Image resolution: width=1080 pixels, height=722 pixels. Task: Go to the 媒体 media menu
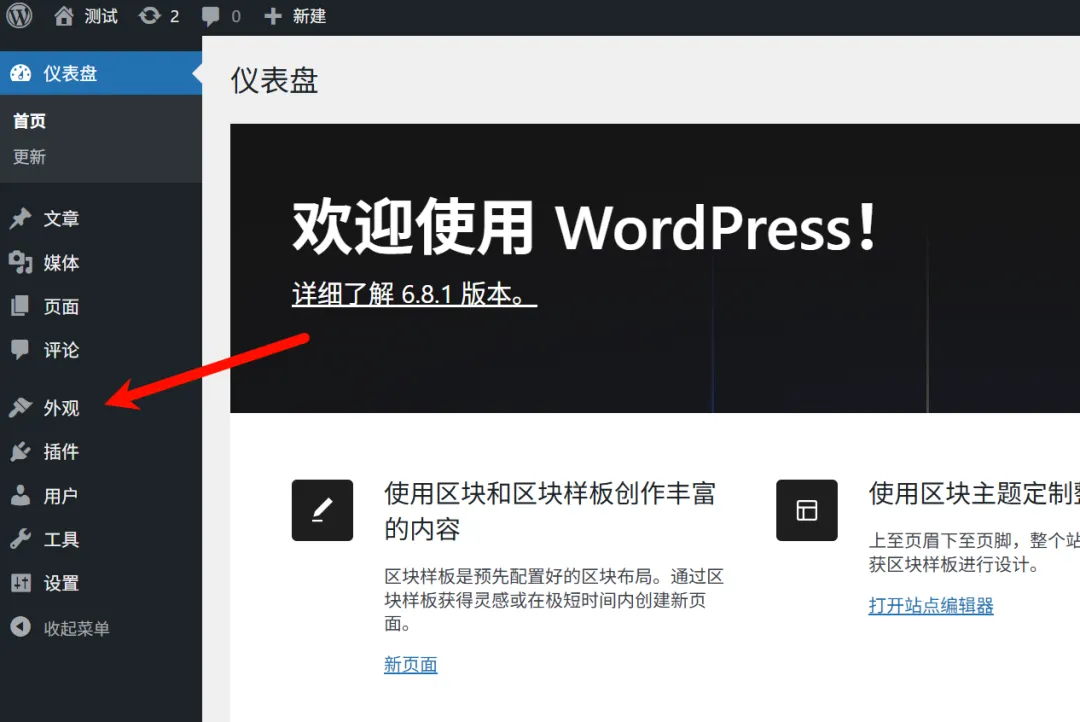click(x=101, y=262)
